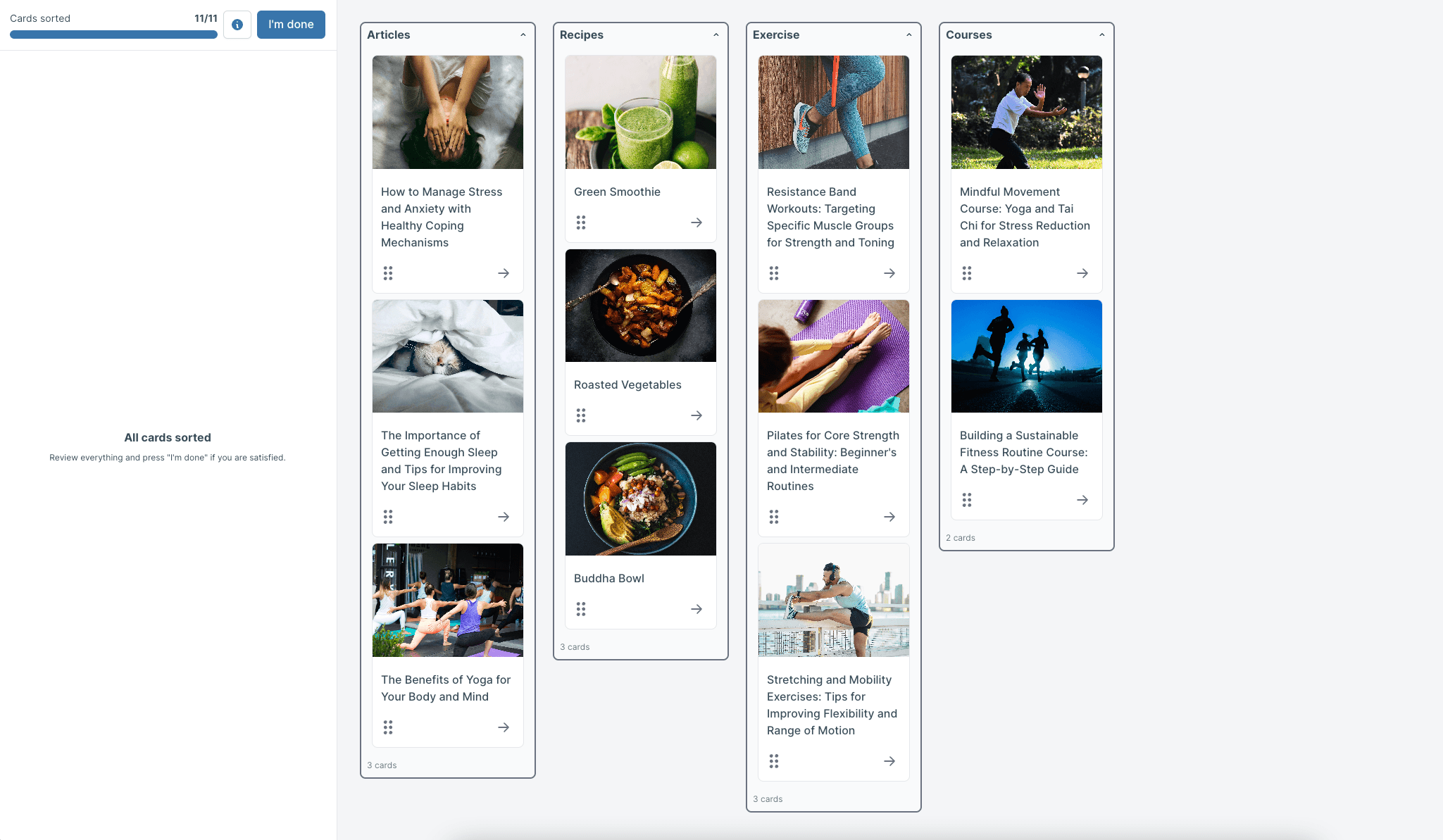
Task: Select drag handle on Sustainable Fitness Routine card
Action: click(967, 500)
